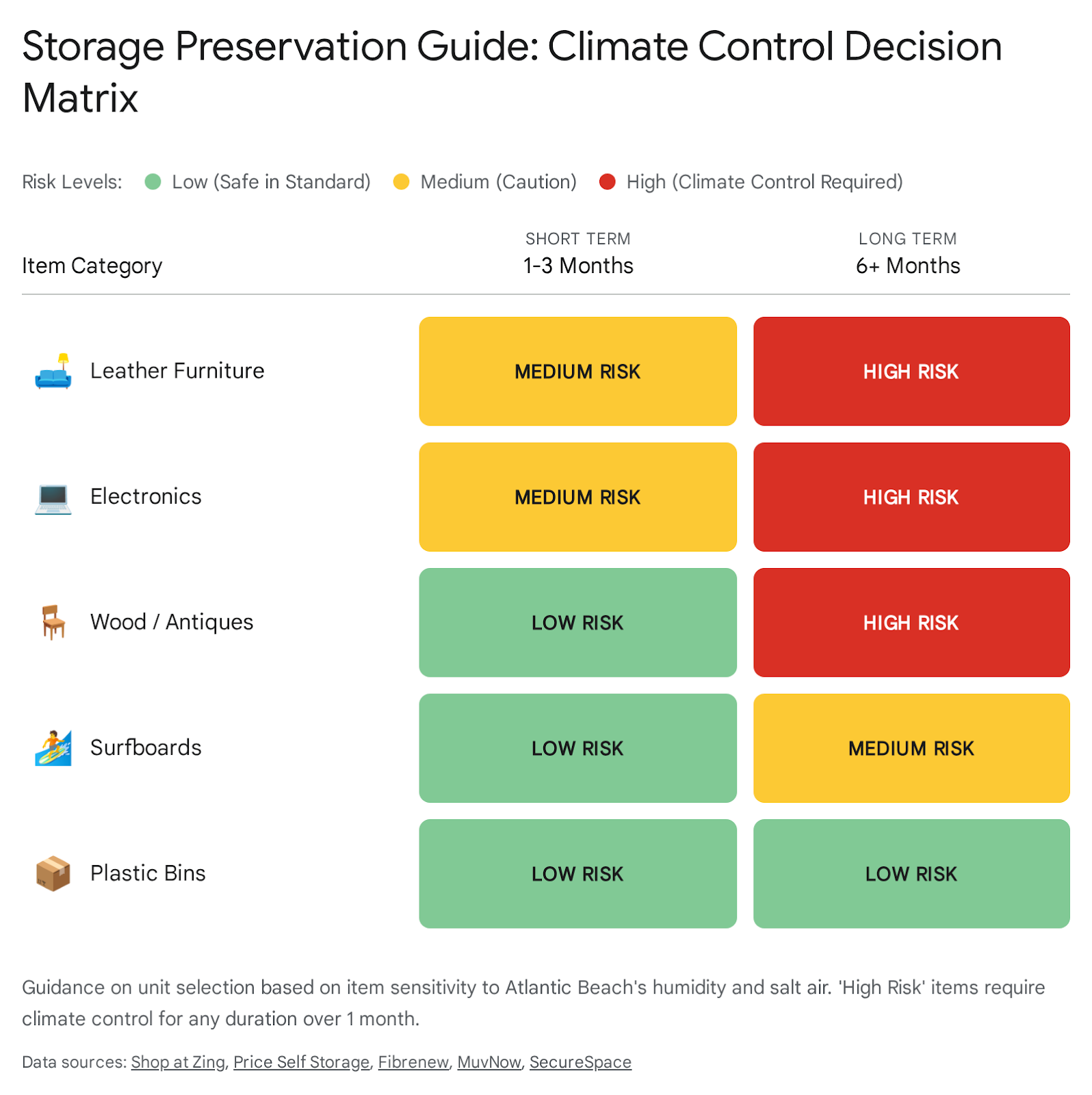The width and height of the screenshot is (1092, 1095).
Task: Click the chair icon for Wood / Antiques
Action: pos(53,623)
